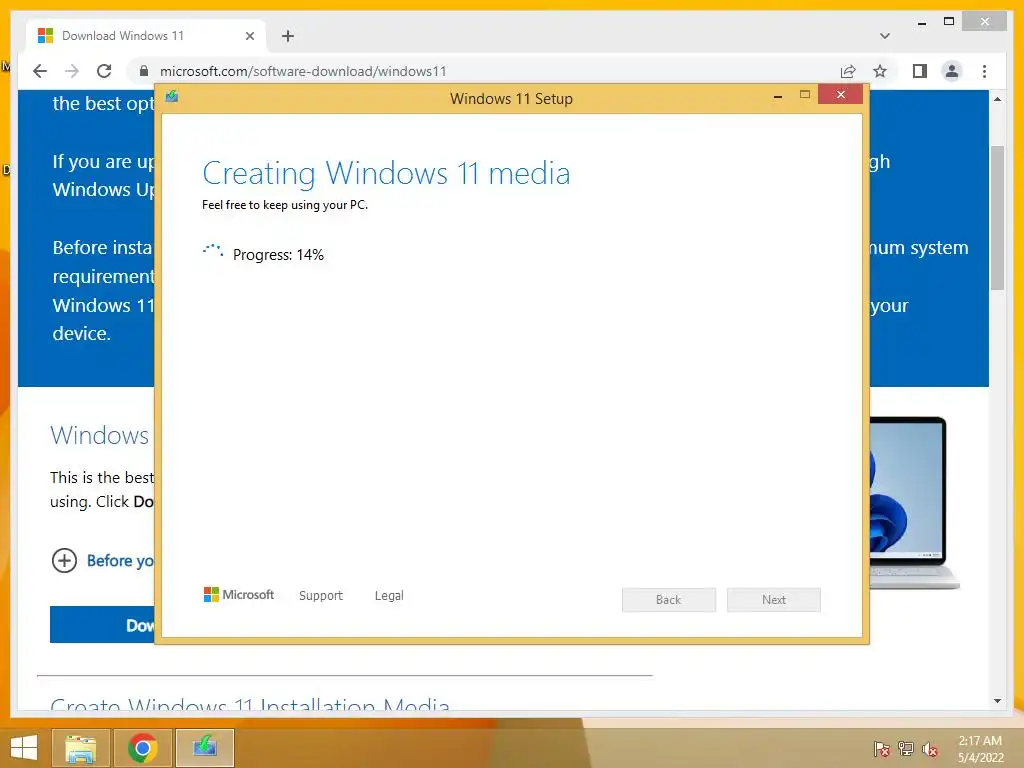Go back in Chrome browser
The image size is (1024, 768).
tap(40, 71)
